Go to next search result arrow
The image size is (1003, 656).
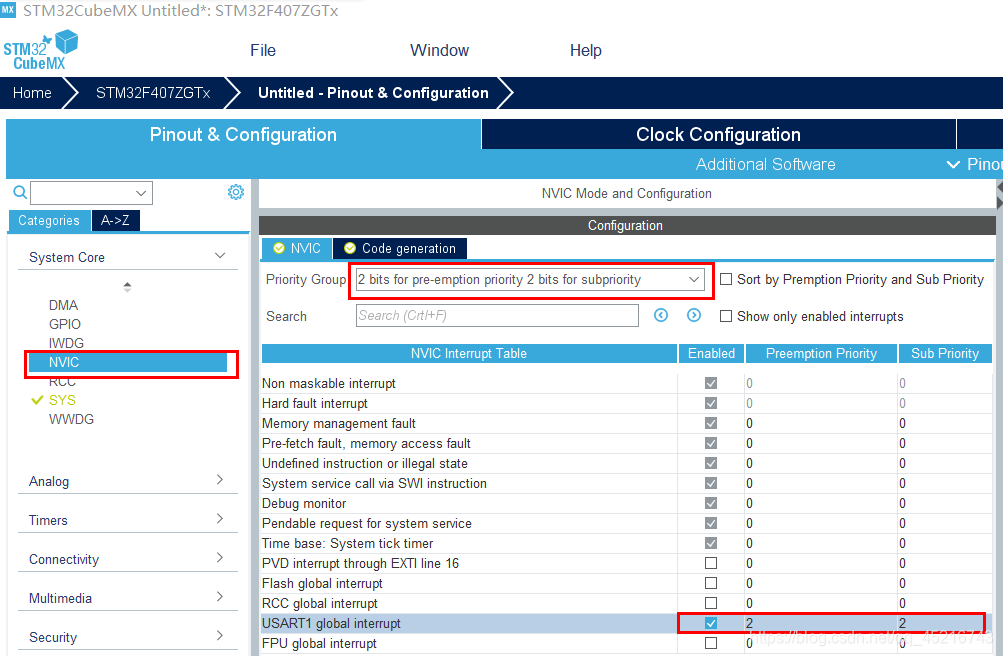tap(694, 315)
